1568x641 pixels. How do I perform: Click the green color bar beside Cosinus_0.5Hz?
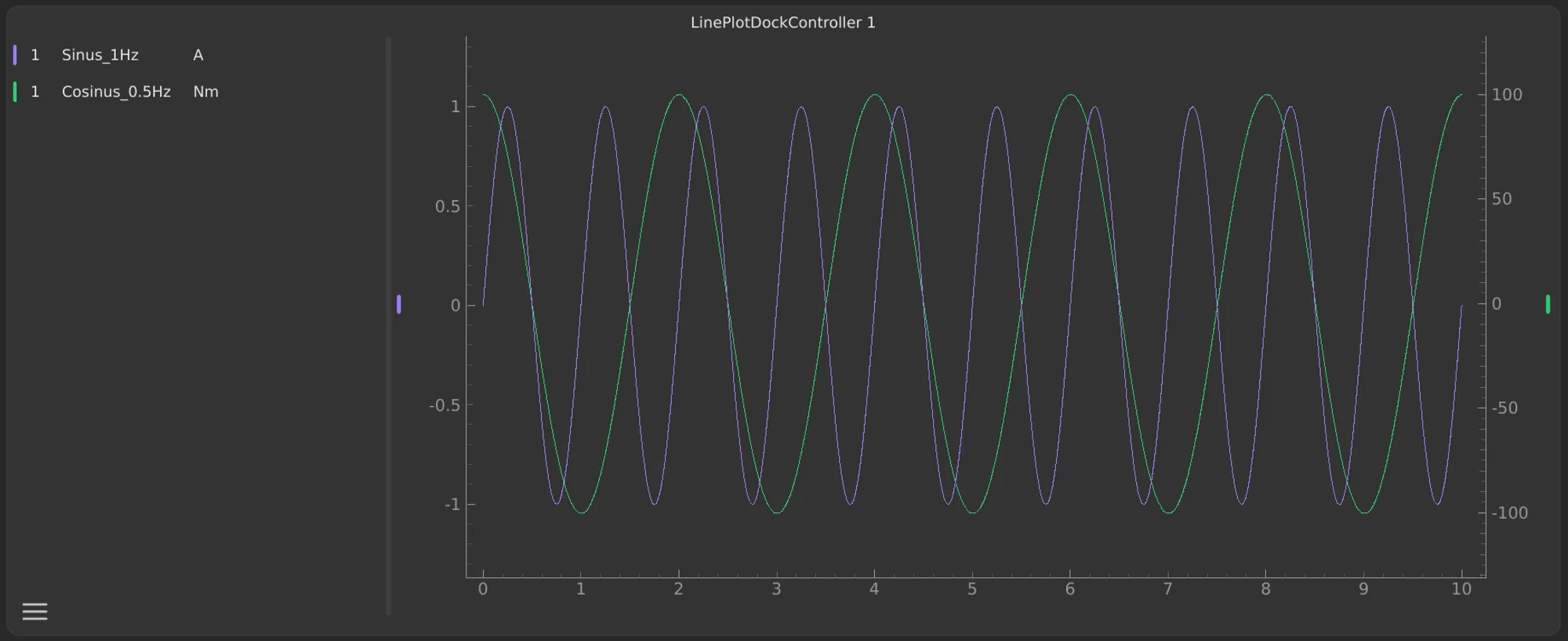point(15,92)
